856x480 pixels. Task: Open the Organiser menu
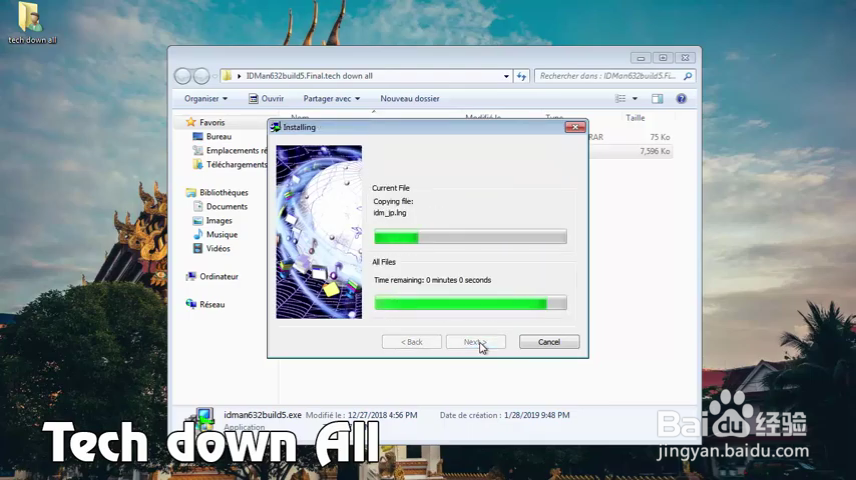(206, 99)
